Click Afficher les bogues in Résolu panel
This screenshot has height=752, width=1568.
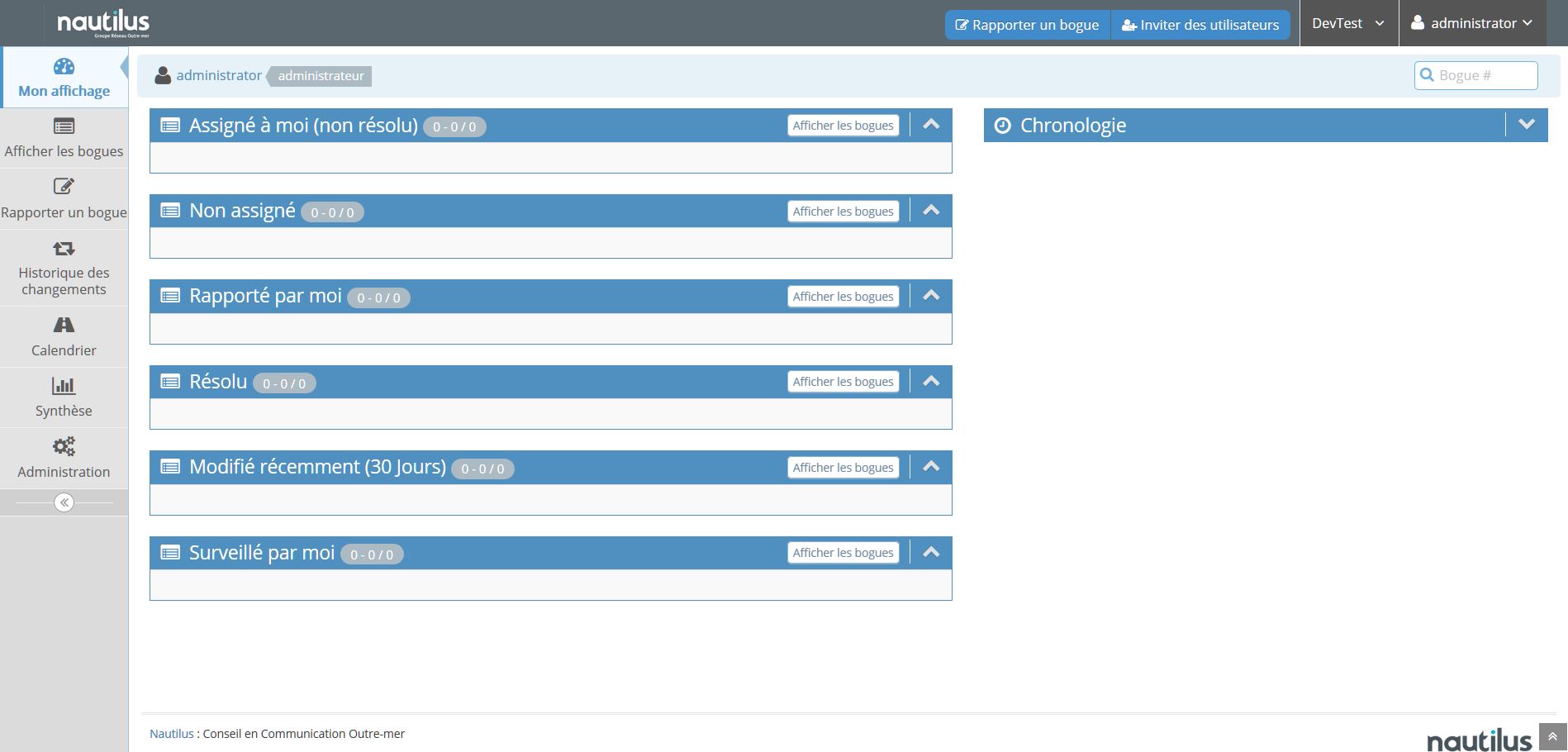pyautogui.click(x=843, y=382)
